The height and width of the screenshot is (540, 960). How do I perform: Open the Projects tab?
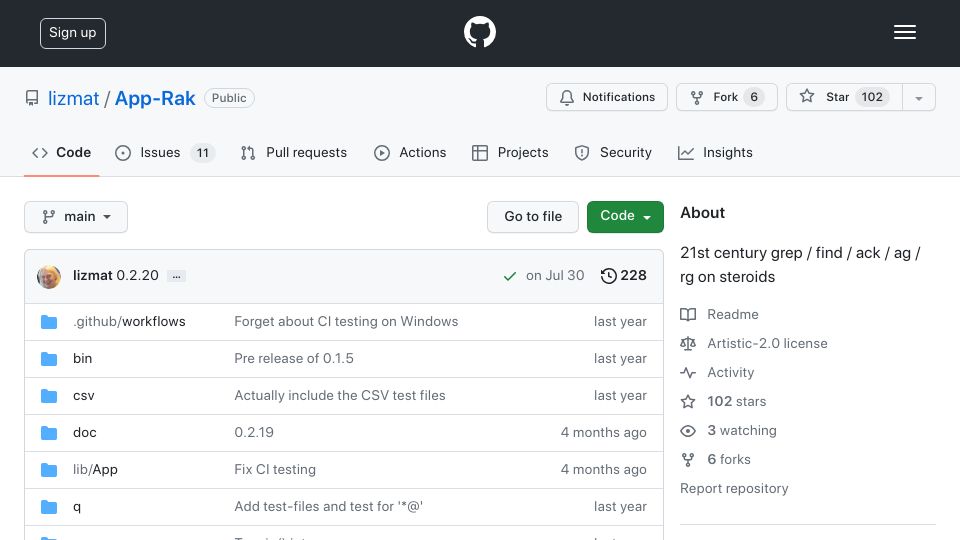[x=510, y=152]
